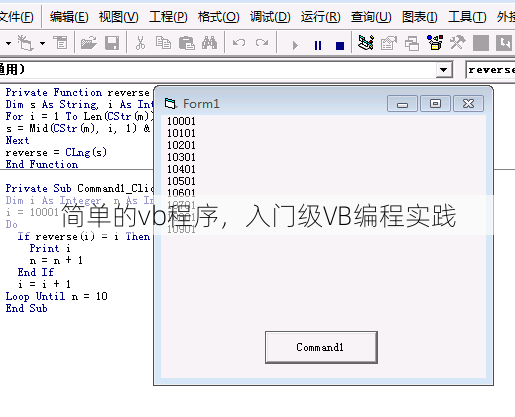
Task: Click the Form1 title bar text
Action: click(201, 104)
